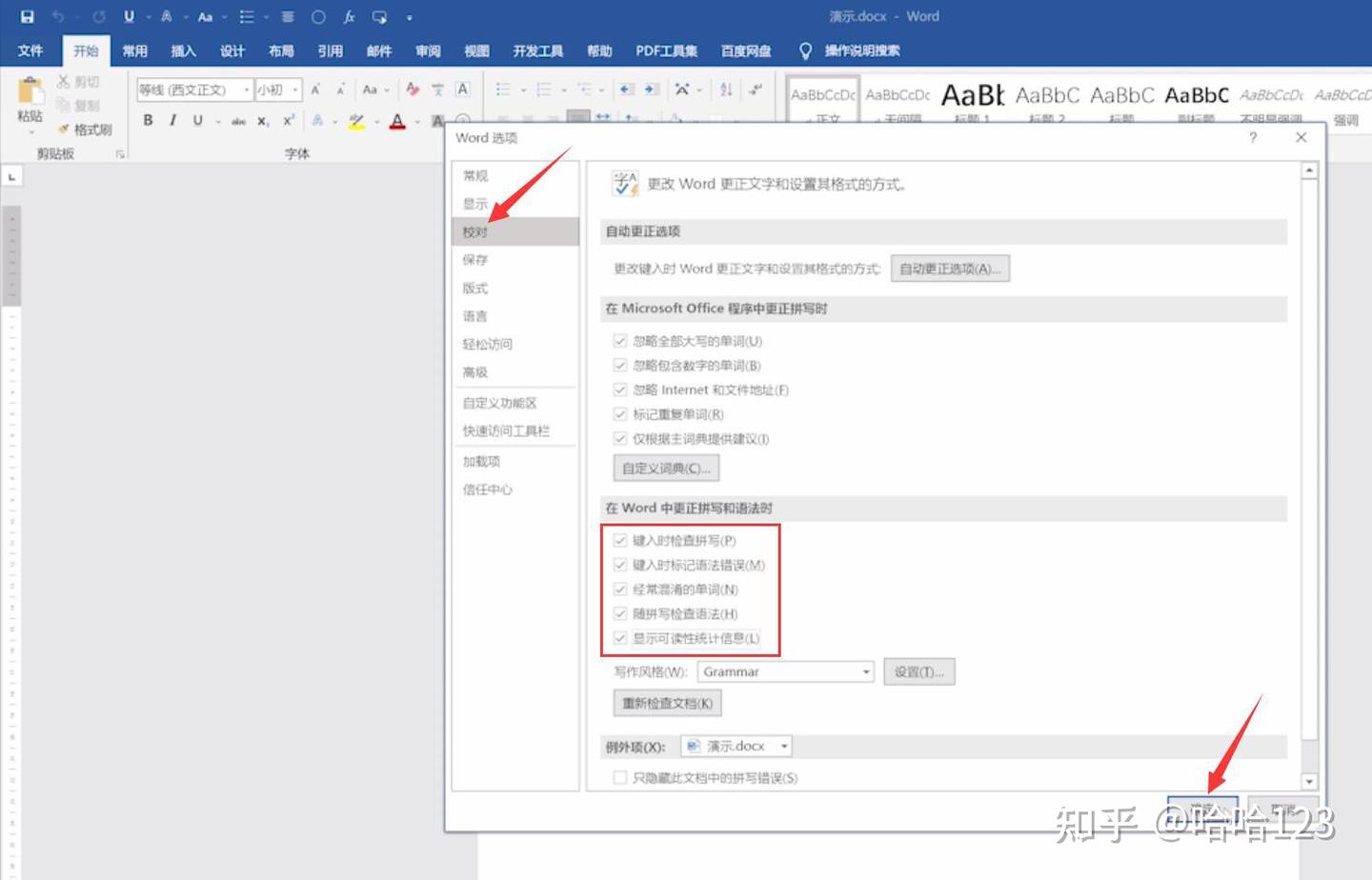Select the 标题 1 style thumbnail
This screenshot has height=880, width=1372.
pyautogui.click(x=973, y=100)
